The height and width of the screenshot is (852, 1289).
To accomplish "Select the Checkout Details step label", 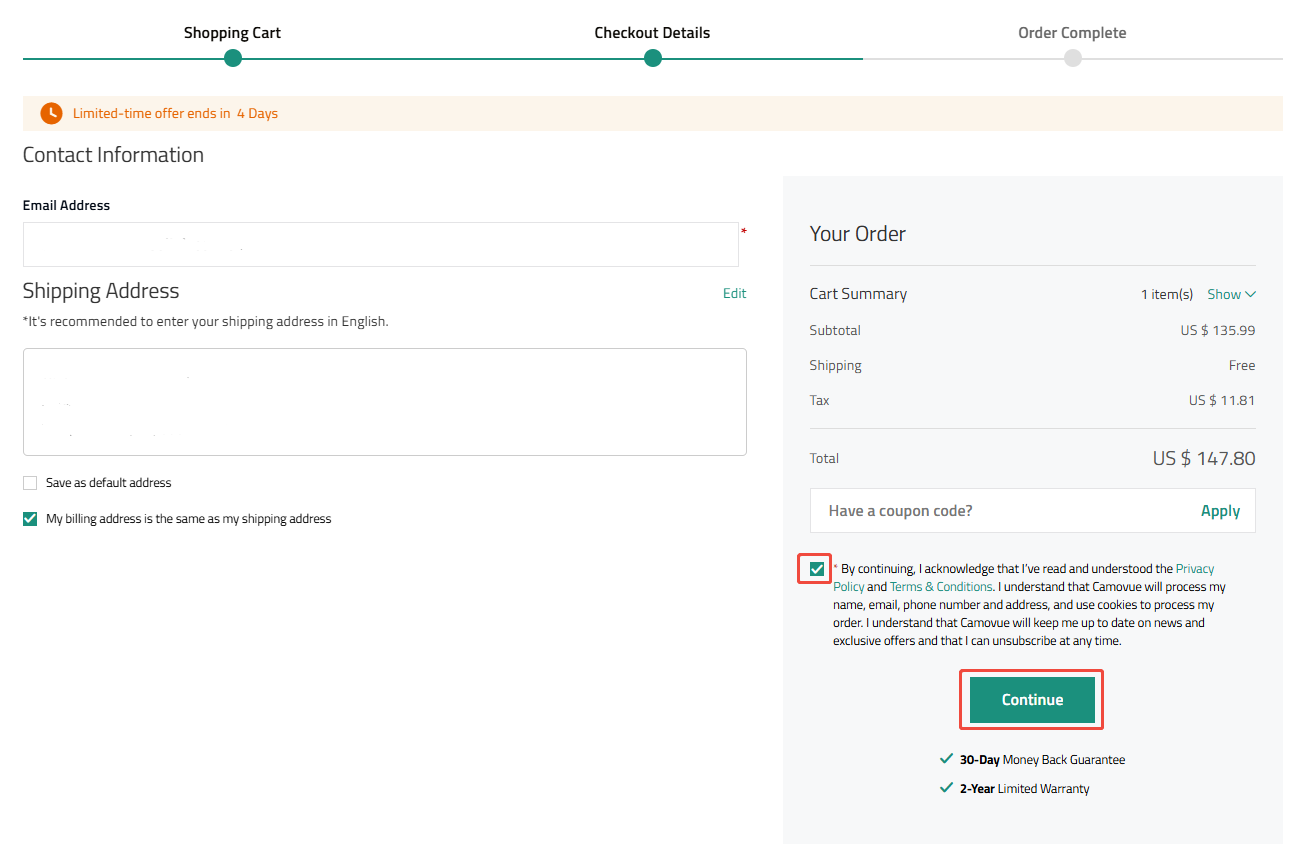I will pyautogui.click(x=652, y=33).
